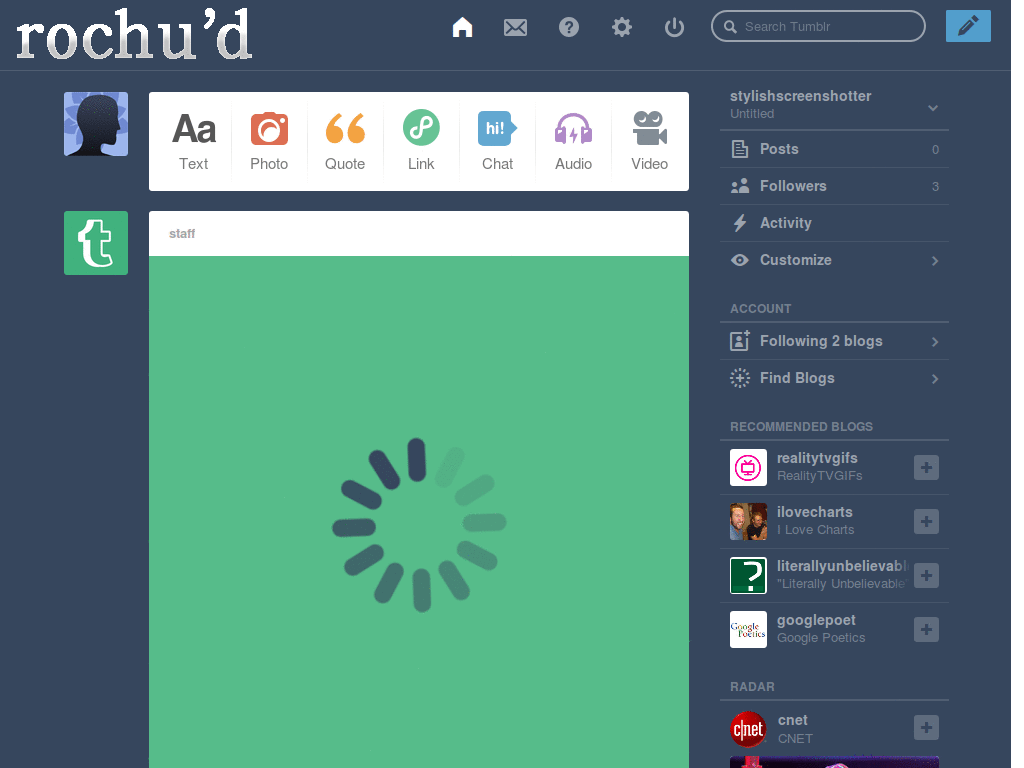
Task: Create a new Text post
Action: (x=194, y=142)
